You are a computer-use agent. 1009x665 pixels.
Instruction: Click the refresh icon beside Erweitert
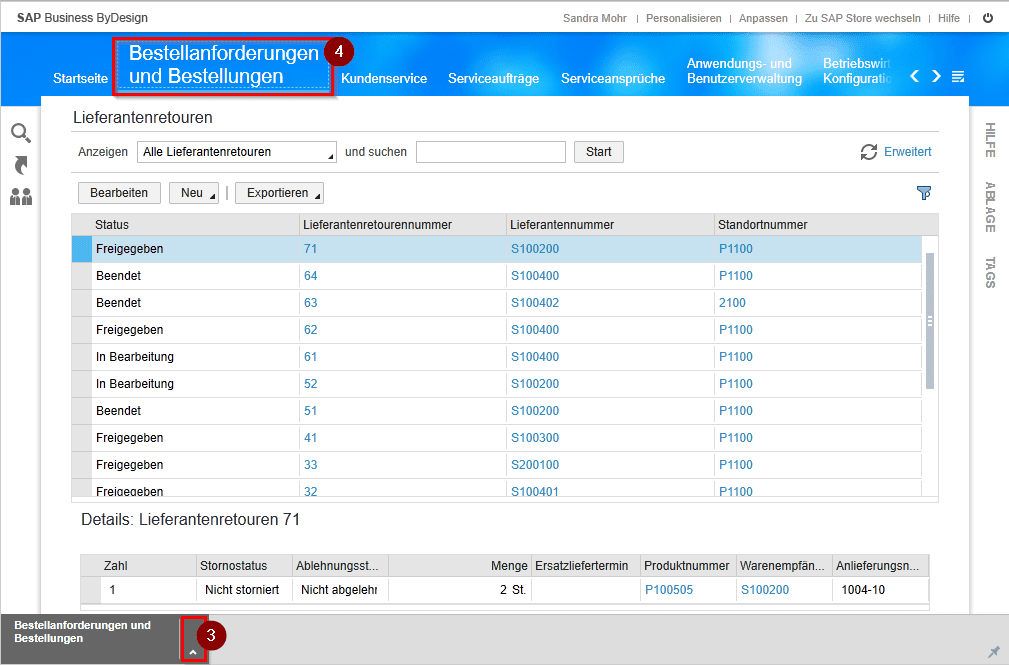pyautogui.click(x=869, y=152)
